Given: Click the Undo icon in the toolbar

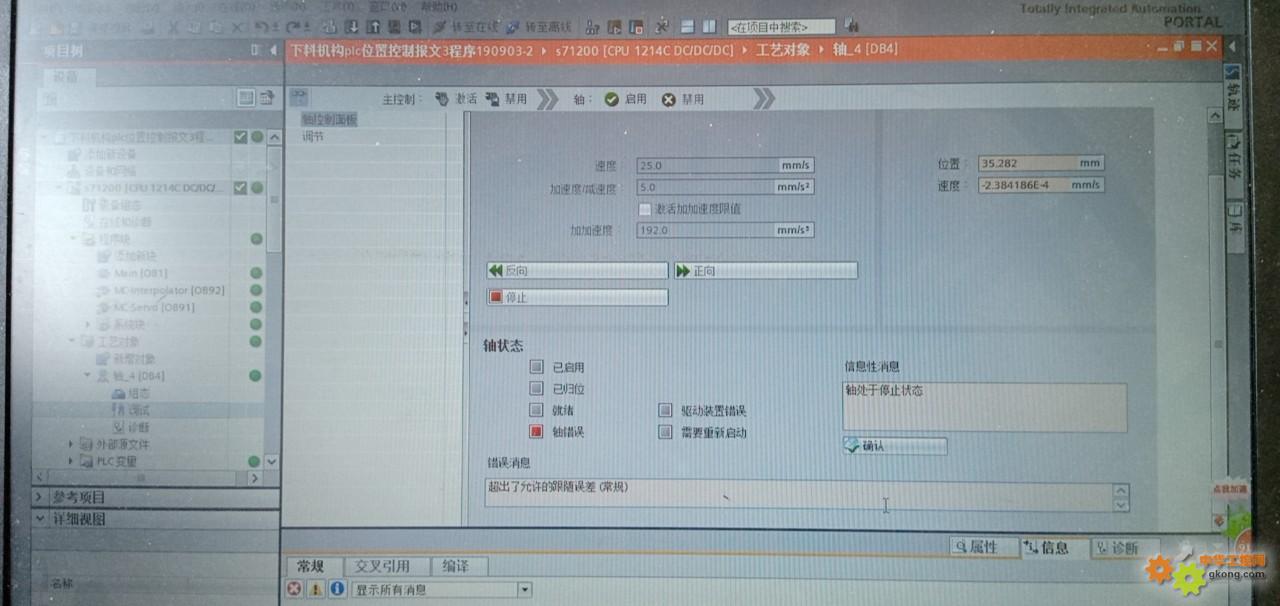Looking at the screenshot, I should point(263,27).
